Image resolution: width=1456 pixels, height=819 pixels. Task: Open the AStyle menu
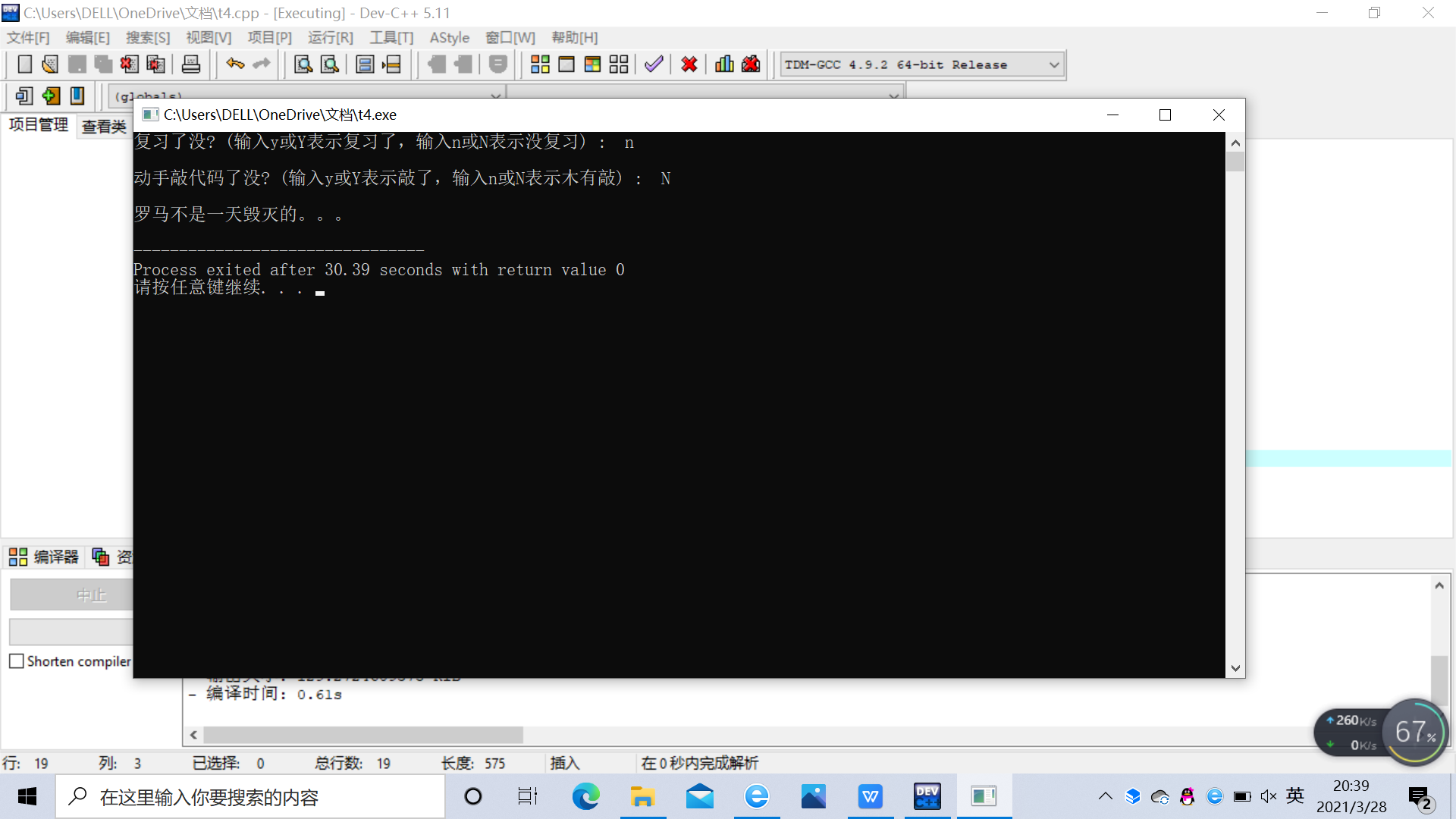pyautogui.click(x=449, y=37)
